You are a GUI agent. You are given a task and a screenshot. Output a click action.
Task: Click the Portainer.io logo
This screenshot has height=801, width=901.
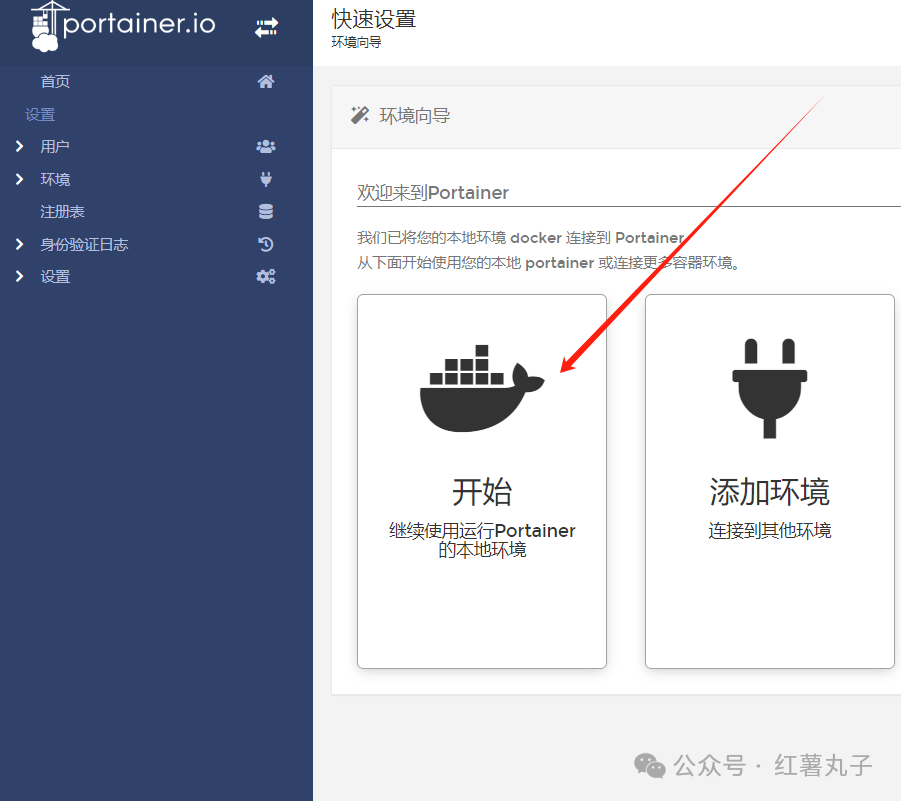[123, 26]
